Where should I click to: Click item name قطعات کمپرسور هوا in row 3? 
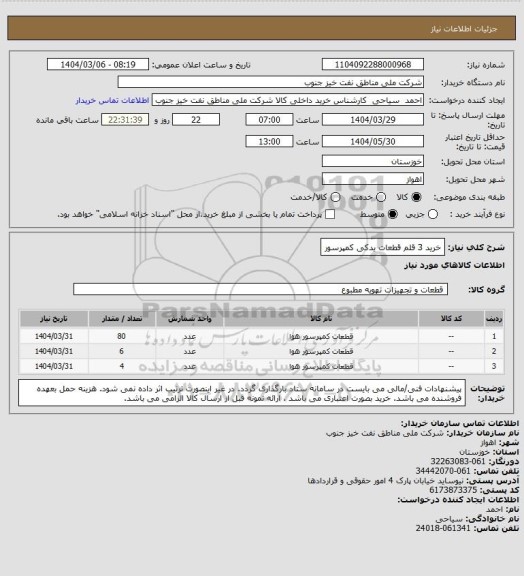pyautogui.click(x=321, y=366)
